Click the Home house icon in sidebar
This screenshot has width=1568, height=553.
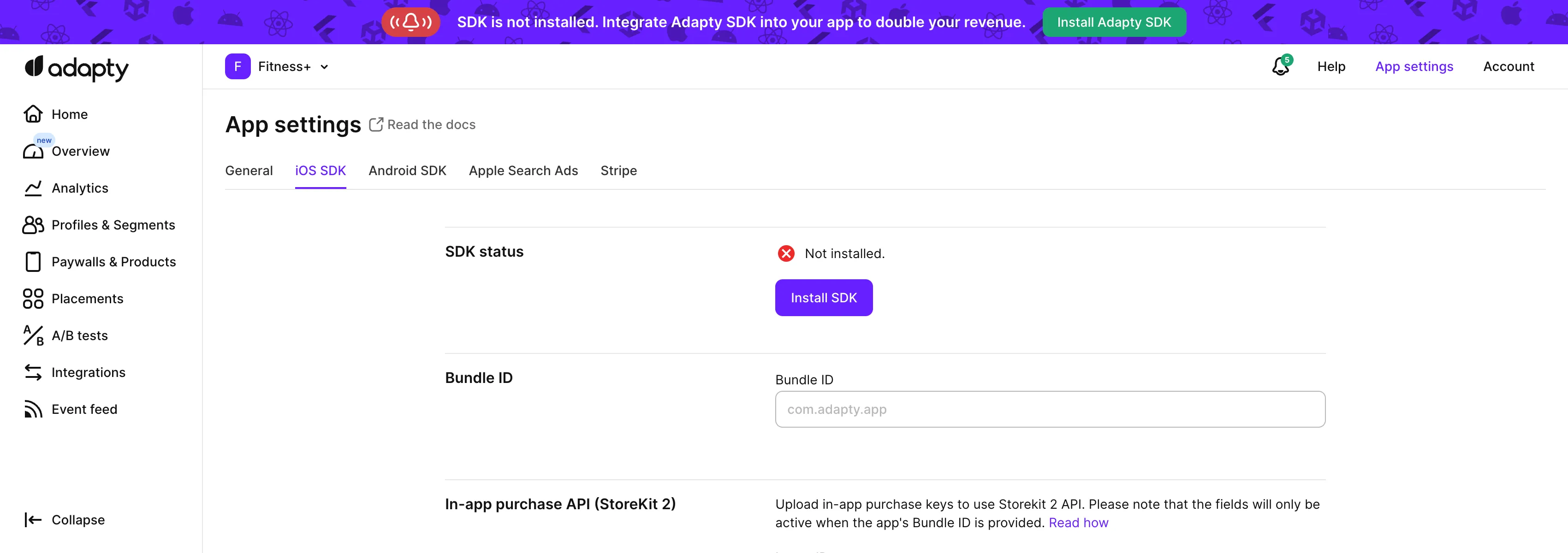click(x=33, y=114)
